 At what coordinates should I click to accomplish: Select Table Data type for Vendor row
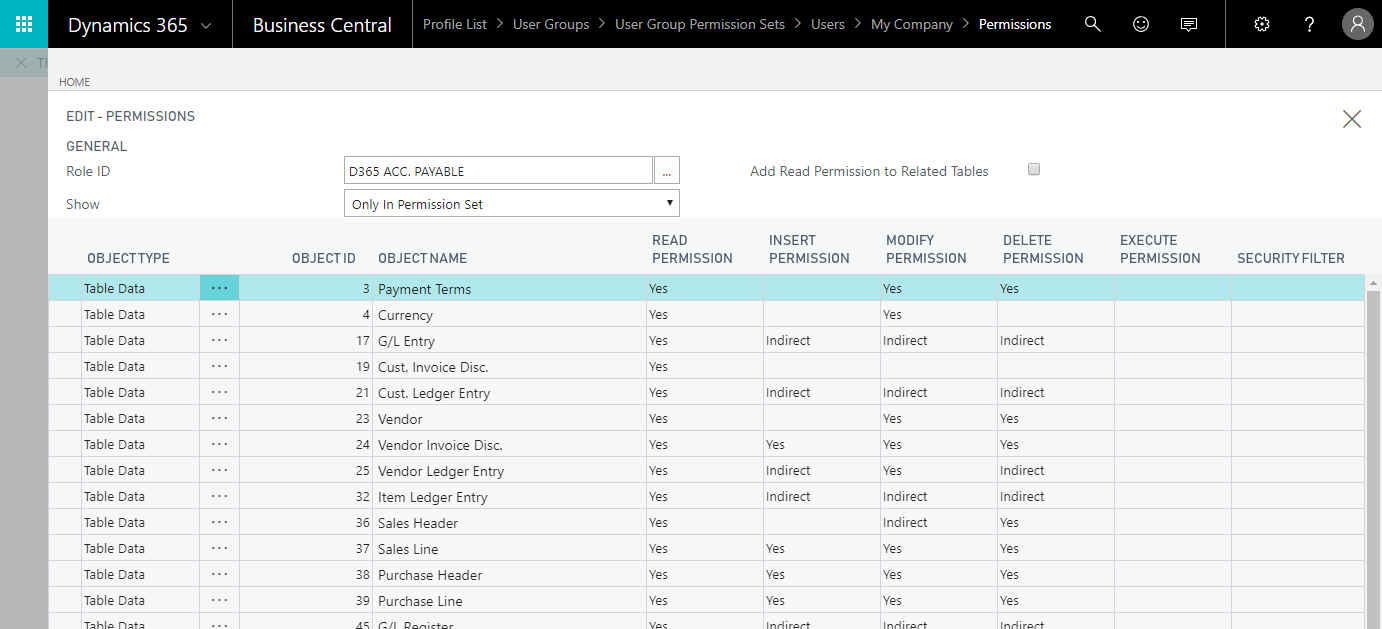140,418
